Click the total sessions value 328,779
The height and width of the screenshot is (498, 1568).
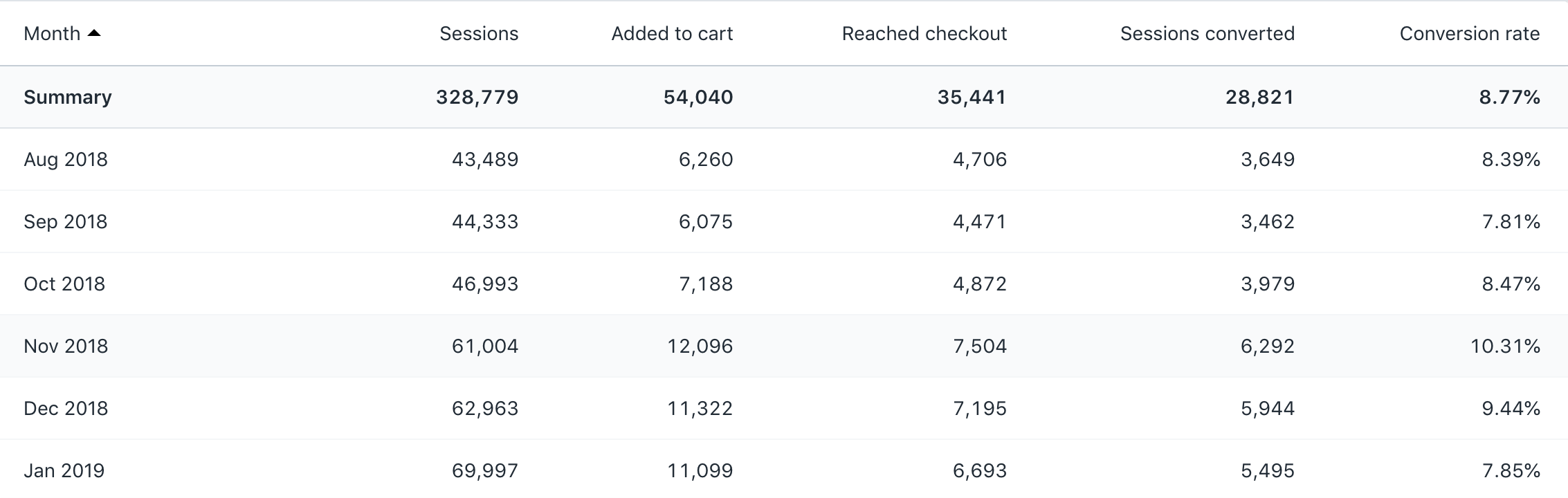(x=477, y=97)
